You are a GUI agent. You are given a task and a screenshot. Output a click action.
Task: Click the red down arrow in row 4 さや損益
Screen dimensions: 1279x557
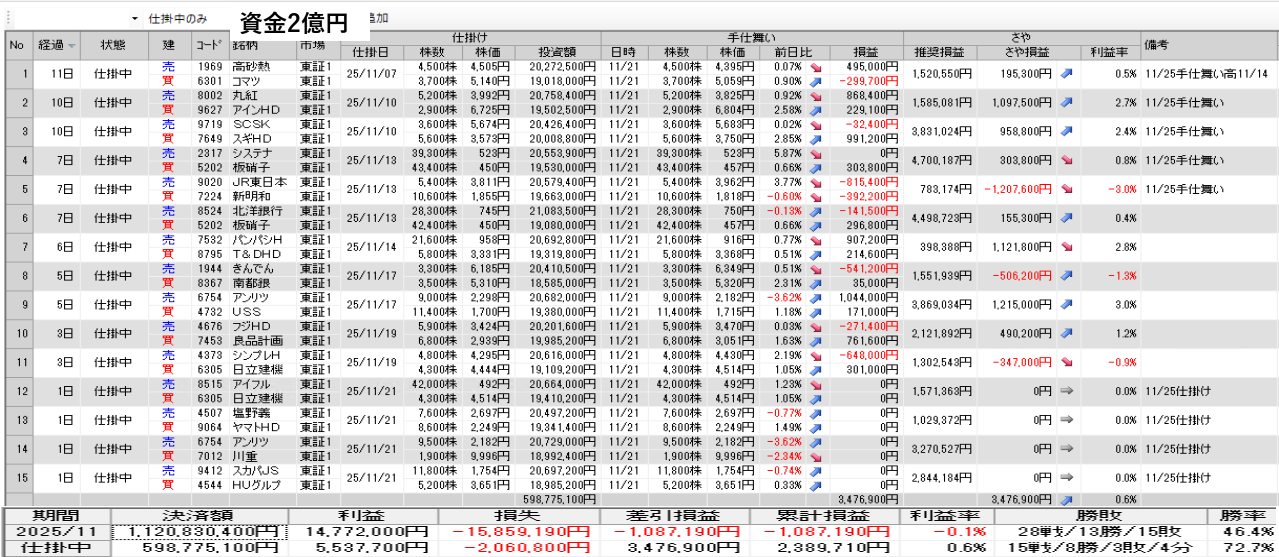click(x=1066, y=160)
